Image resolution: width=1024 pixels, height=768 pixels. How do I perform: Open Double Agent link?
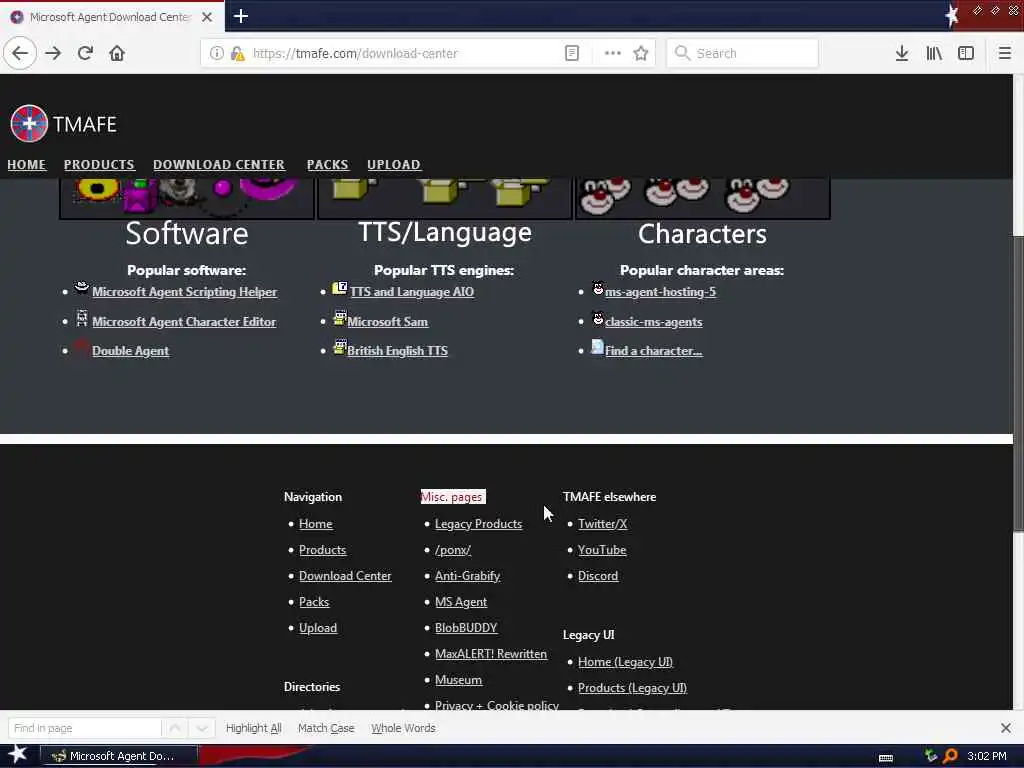131,351
